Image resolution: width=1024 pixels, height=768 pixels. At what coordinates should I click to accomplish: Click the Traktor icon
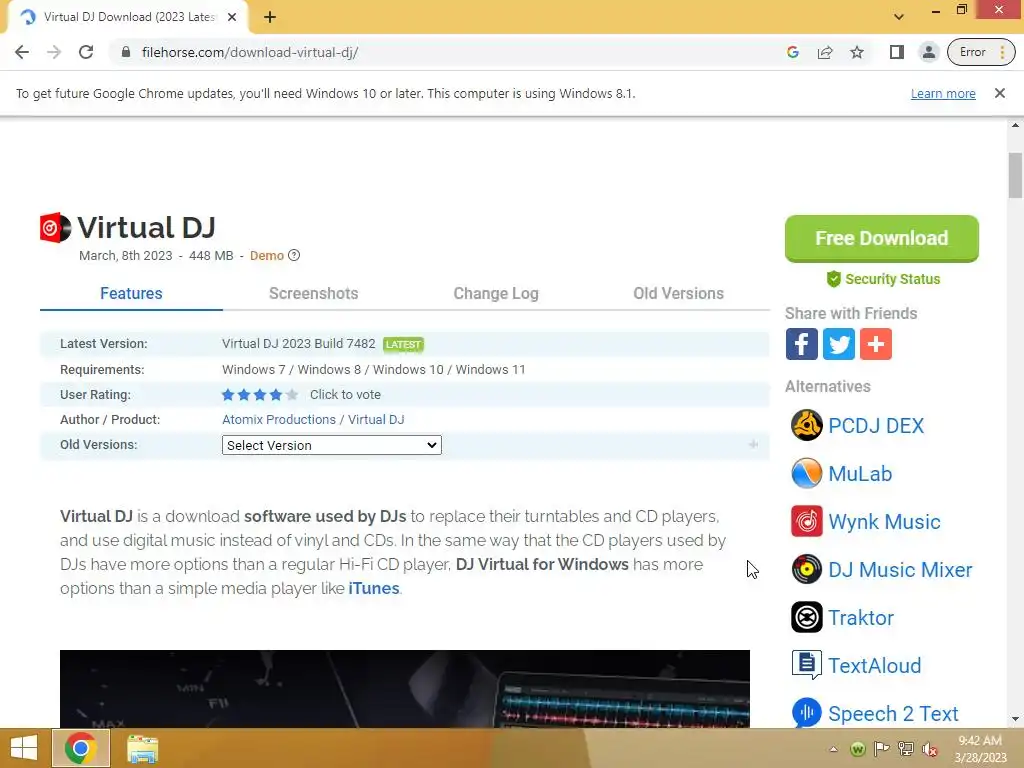807,617
